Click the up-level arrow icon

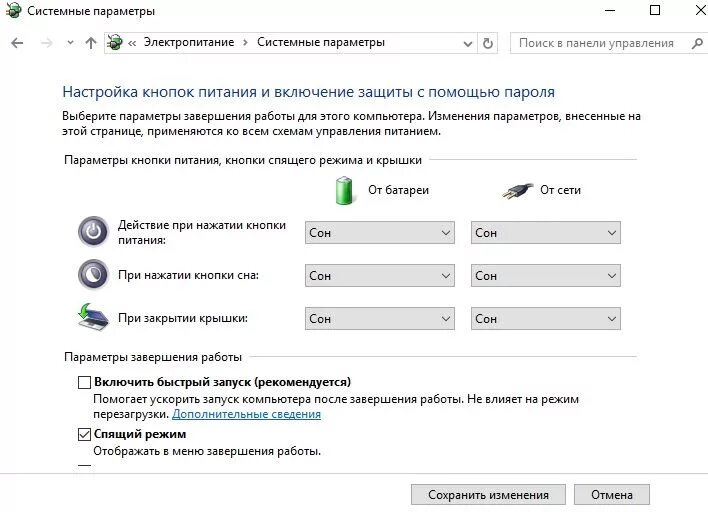pyautogui.click(x=91, y=43)
